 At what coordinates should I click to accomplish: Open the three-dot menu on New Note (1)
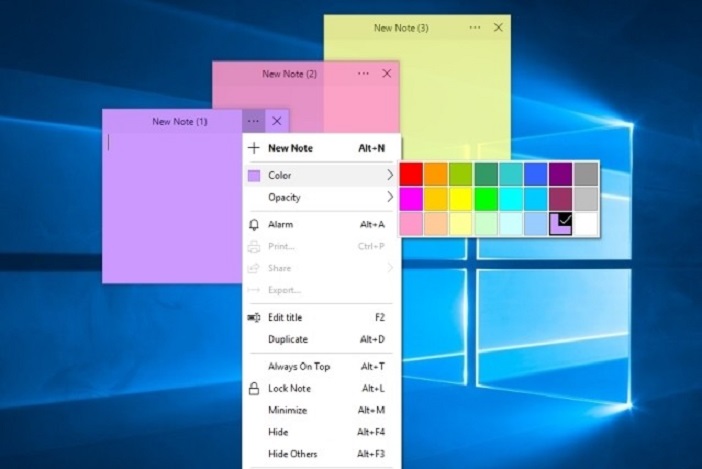point(253,121)
